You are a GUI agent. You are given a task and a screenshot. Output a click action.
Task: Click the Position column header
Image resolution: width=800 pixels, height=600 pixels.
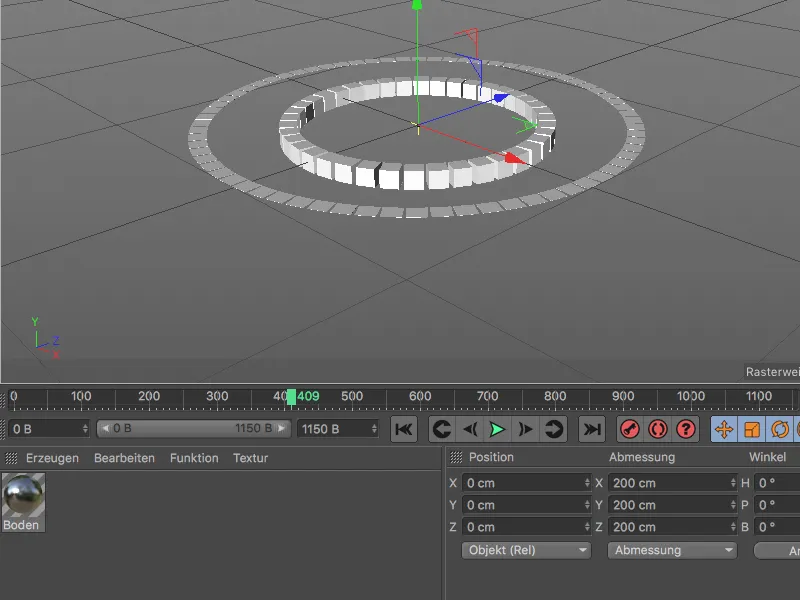[x=491, y=457]
